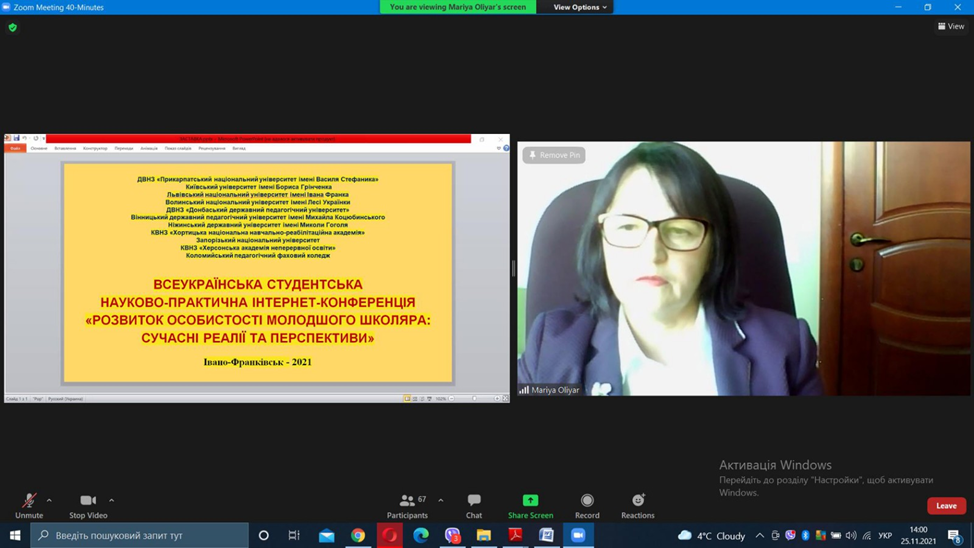Stop Video using the camera button
Viewport: 974px width, 548px height.
click(x=88, y=505)
